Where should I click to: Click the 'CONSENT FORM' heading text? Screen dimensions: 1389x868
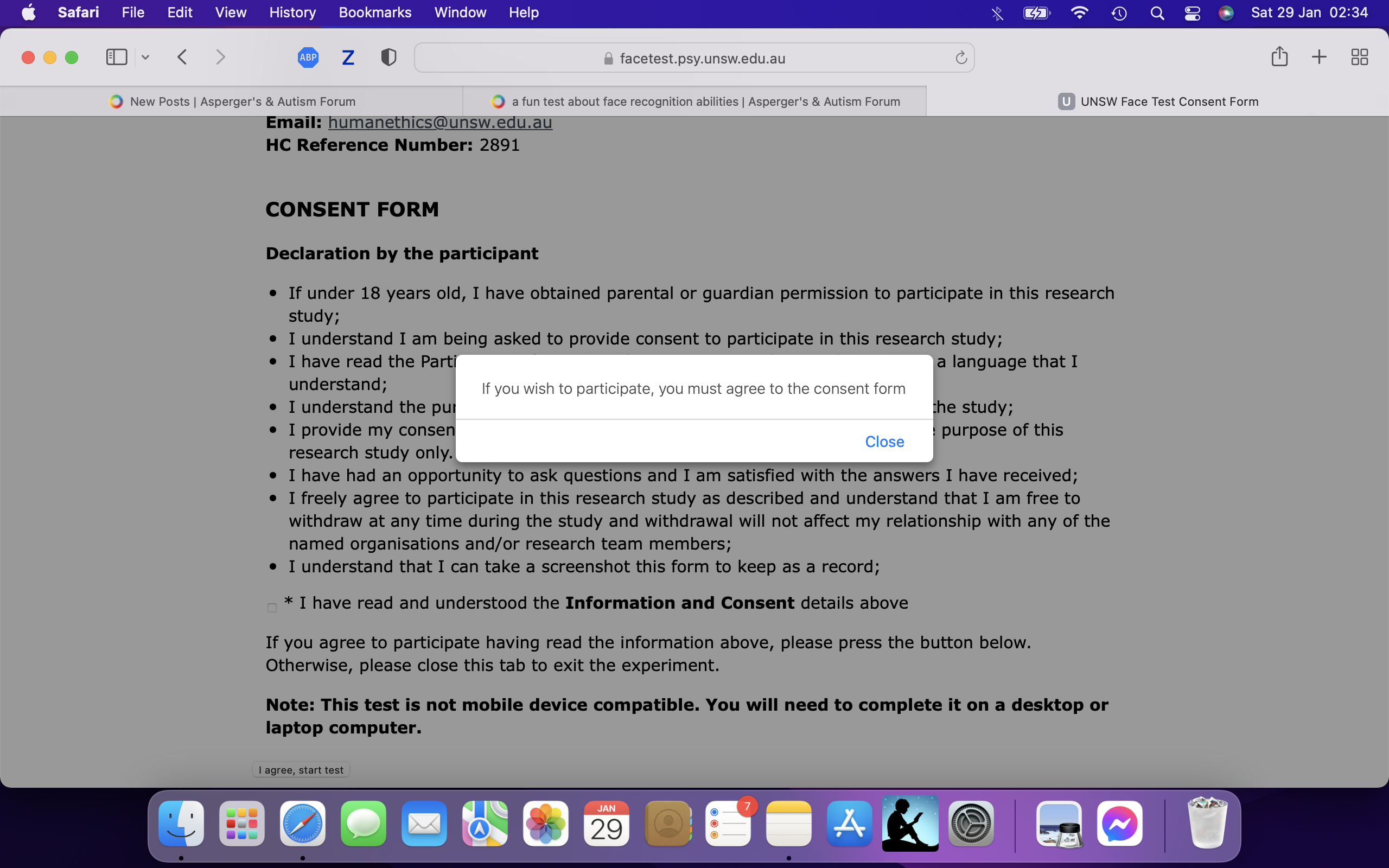[352, 209]
